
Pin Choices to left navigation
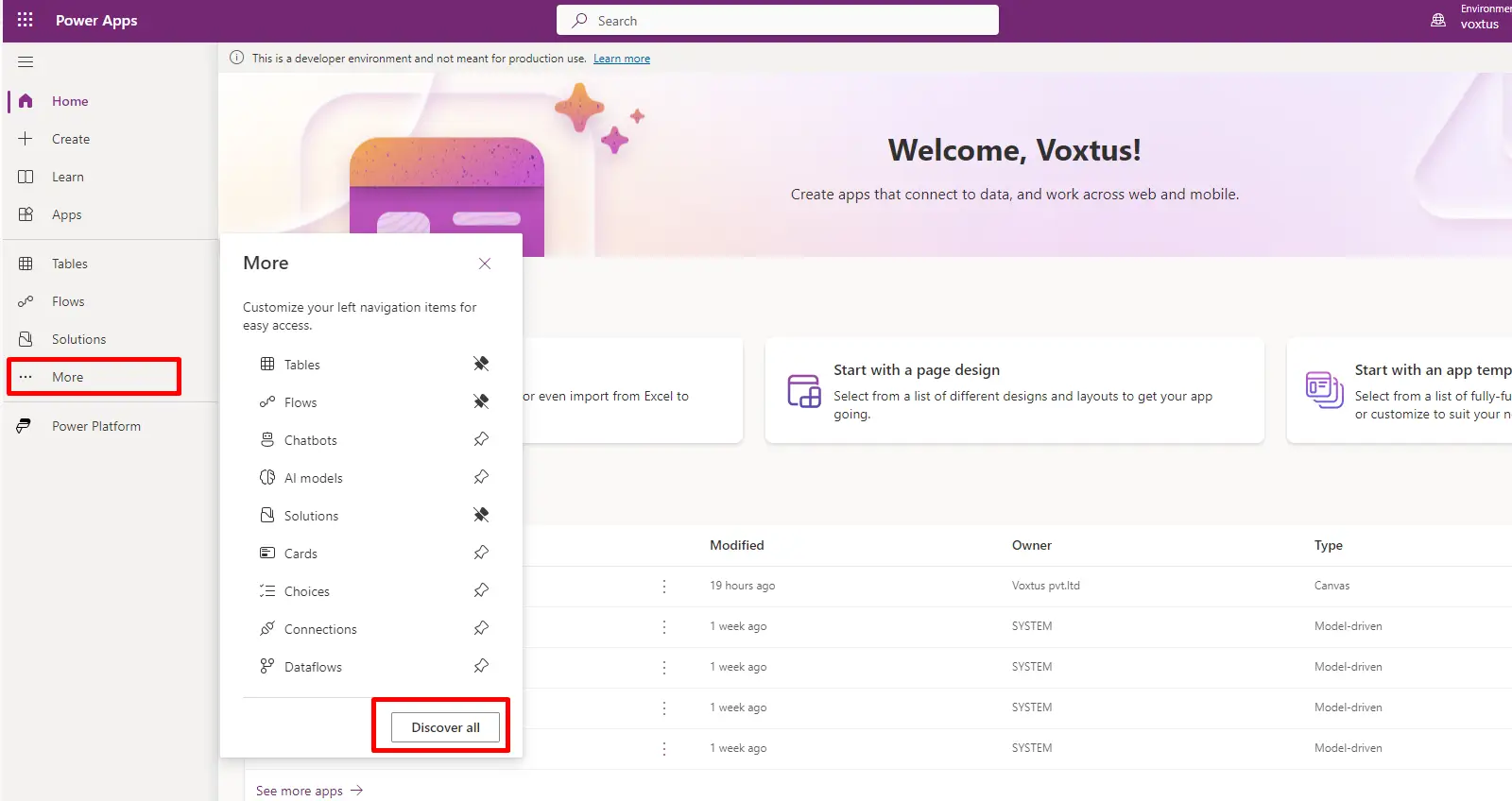pos(481,590)
